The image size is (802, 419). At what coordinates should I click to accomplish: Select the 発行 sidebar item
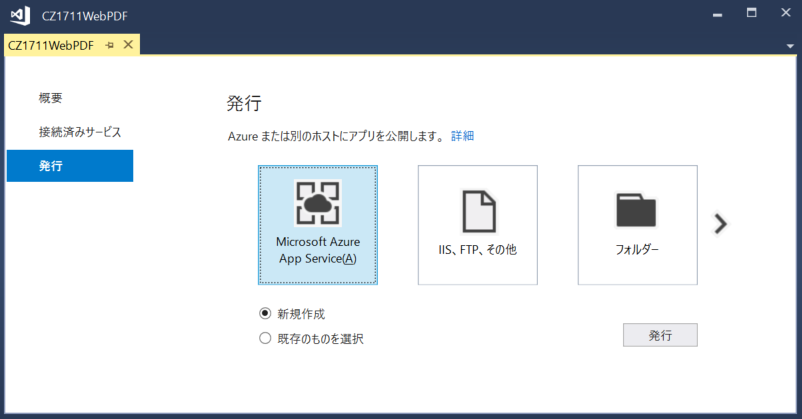pyautogui.click(x=70, y=166)
